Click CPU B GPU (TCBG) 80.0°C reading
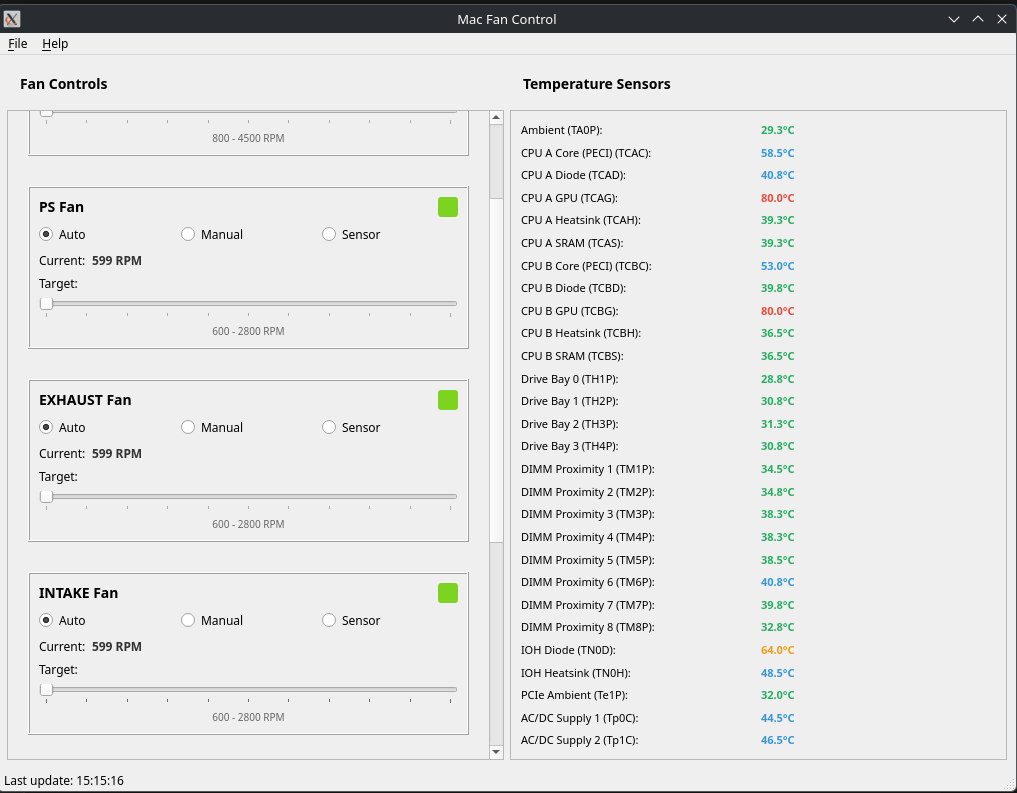This screenshot has width=1017, height=793. (778, 311)
